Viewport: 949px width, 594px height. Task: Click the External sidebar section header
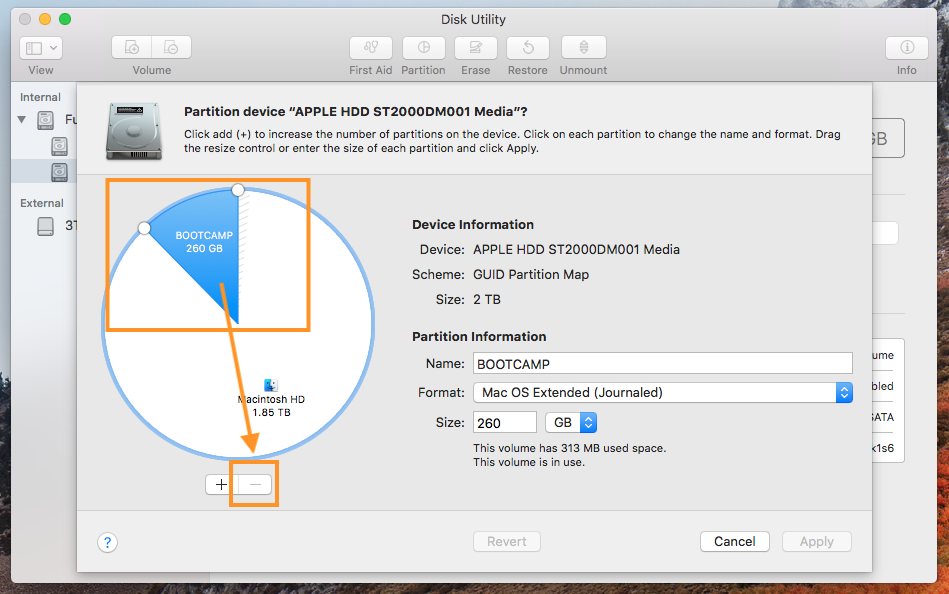click(42, 203)
